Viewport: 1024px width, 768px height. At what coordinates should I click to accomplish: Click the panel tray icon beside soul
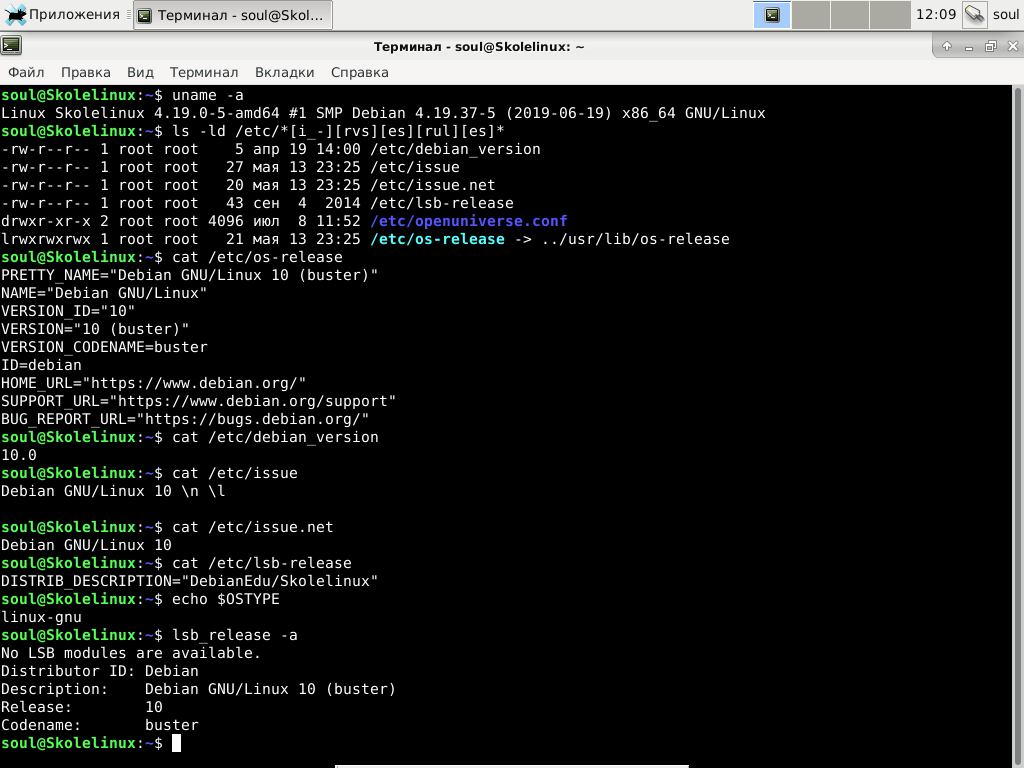pyautogui.click(x=974, y=15)
